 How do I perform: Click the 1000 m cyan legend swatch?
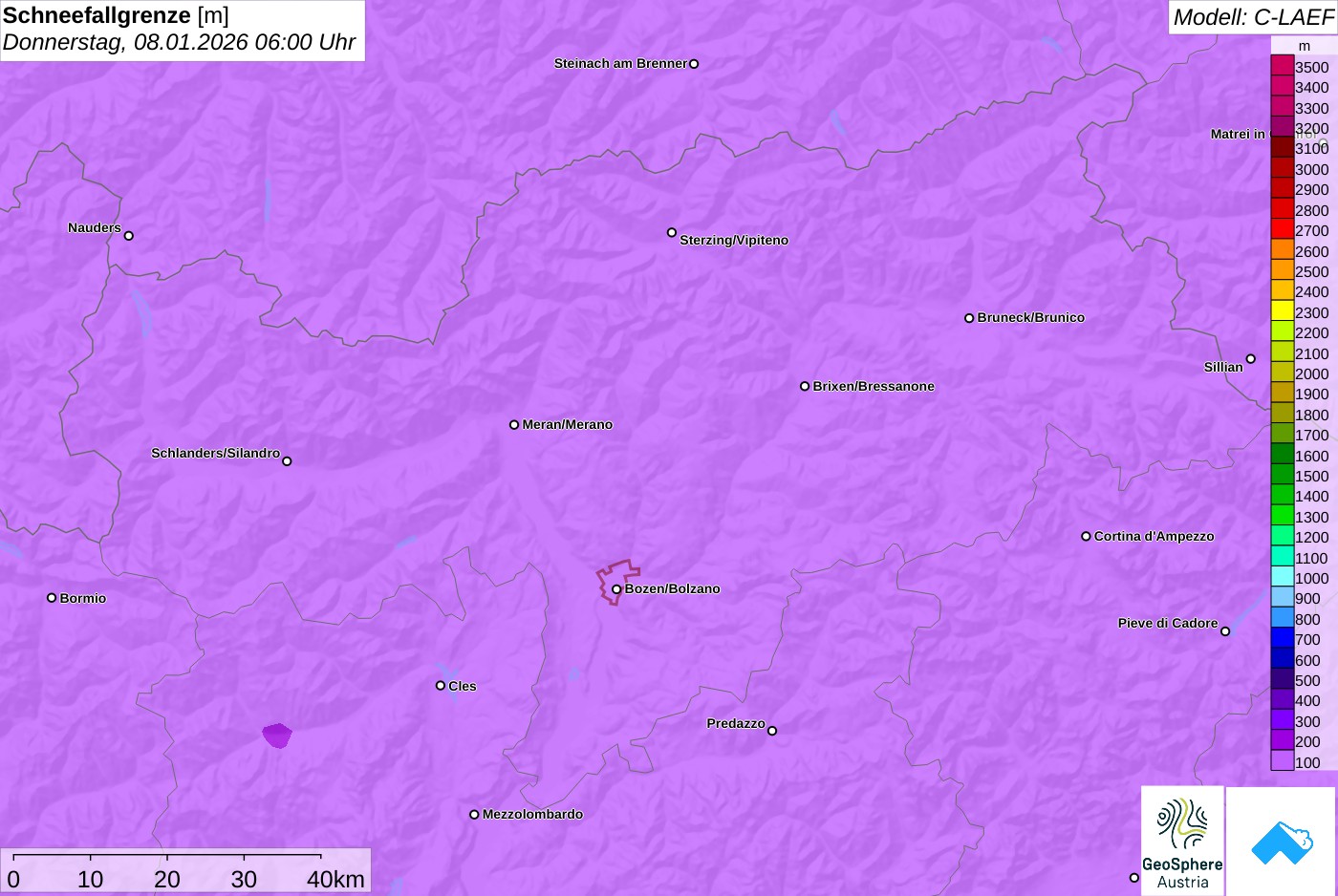click(1283, 577)
